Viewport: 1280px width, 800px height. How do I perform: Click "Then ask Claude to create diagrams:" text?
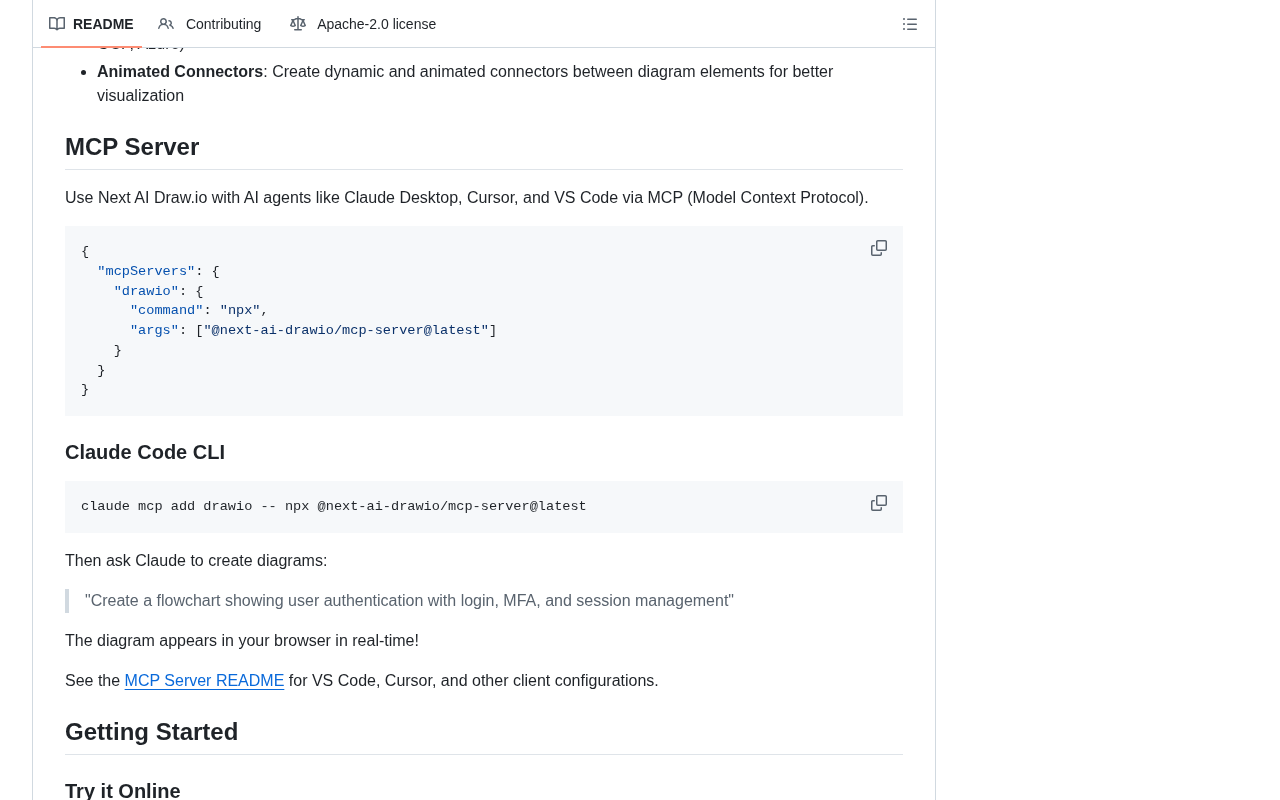click(196, 561)
